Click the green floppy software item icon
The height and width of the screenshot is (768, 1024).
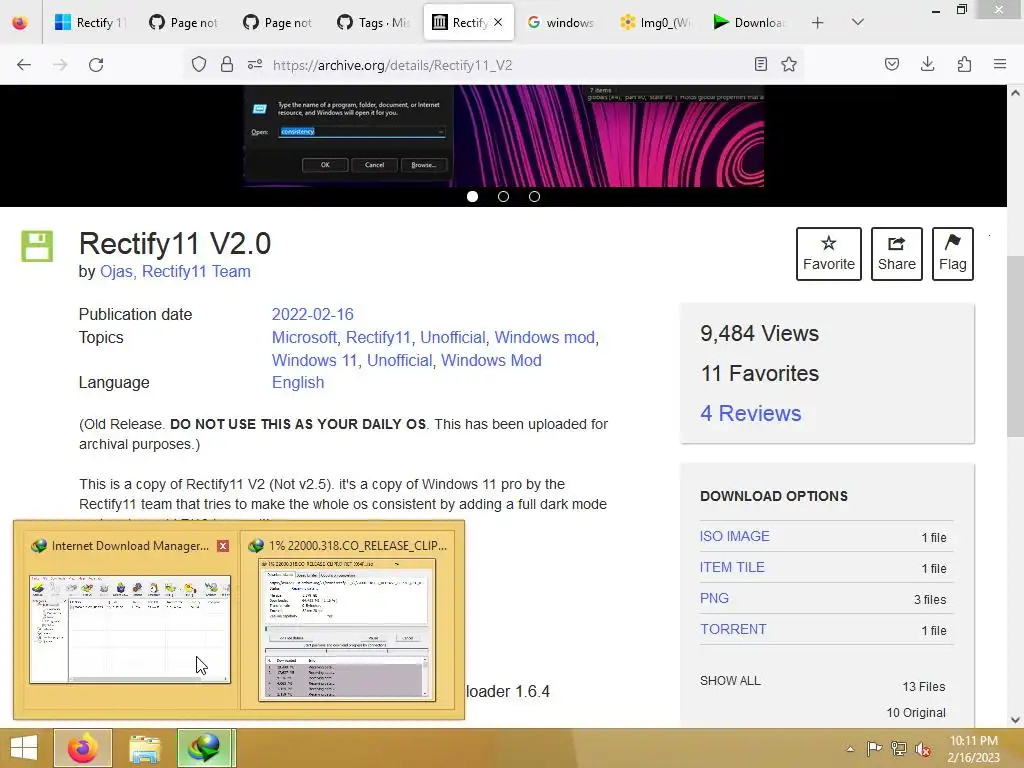click(x=37, y=246)
